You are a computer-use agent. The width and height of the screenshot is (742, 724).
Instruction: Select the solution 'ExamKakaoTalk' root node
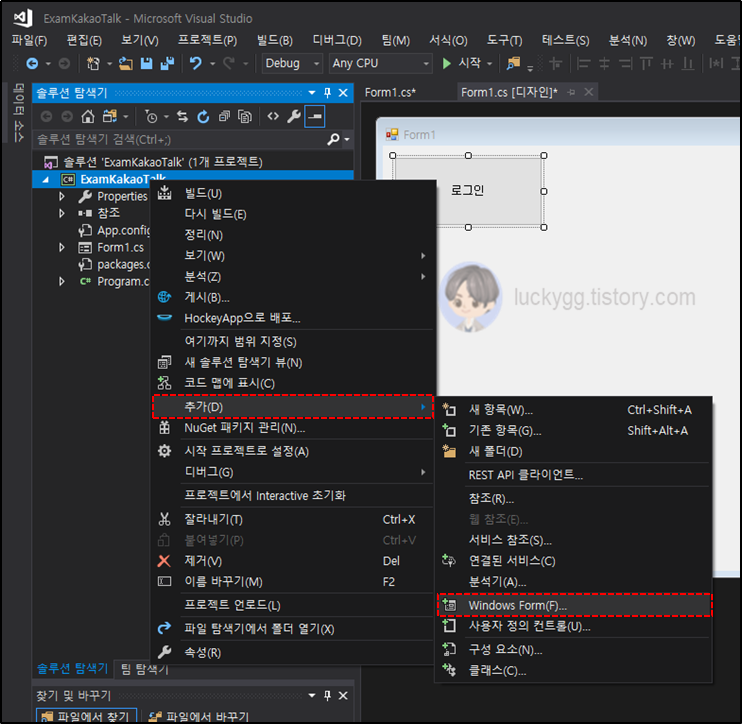pyautogui.click(x=153, y=162)
